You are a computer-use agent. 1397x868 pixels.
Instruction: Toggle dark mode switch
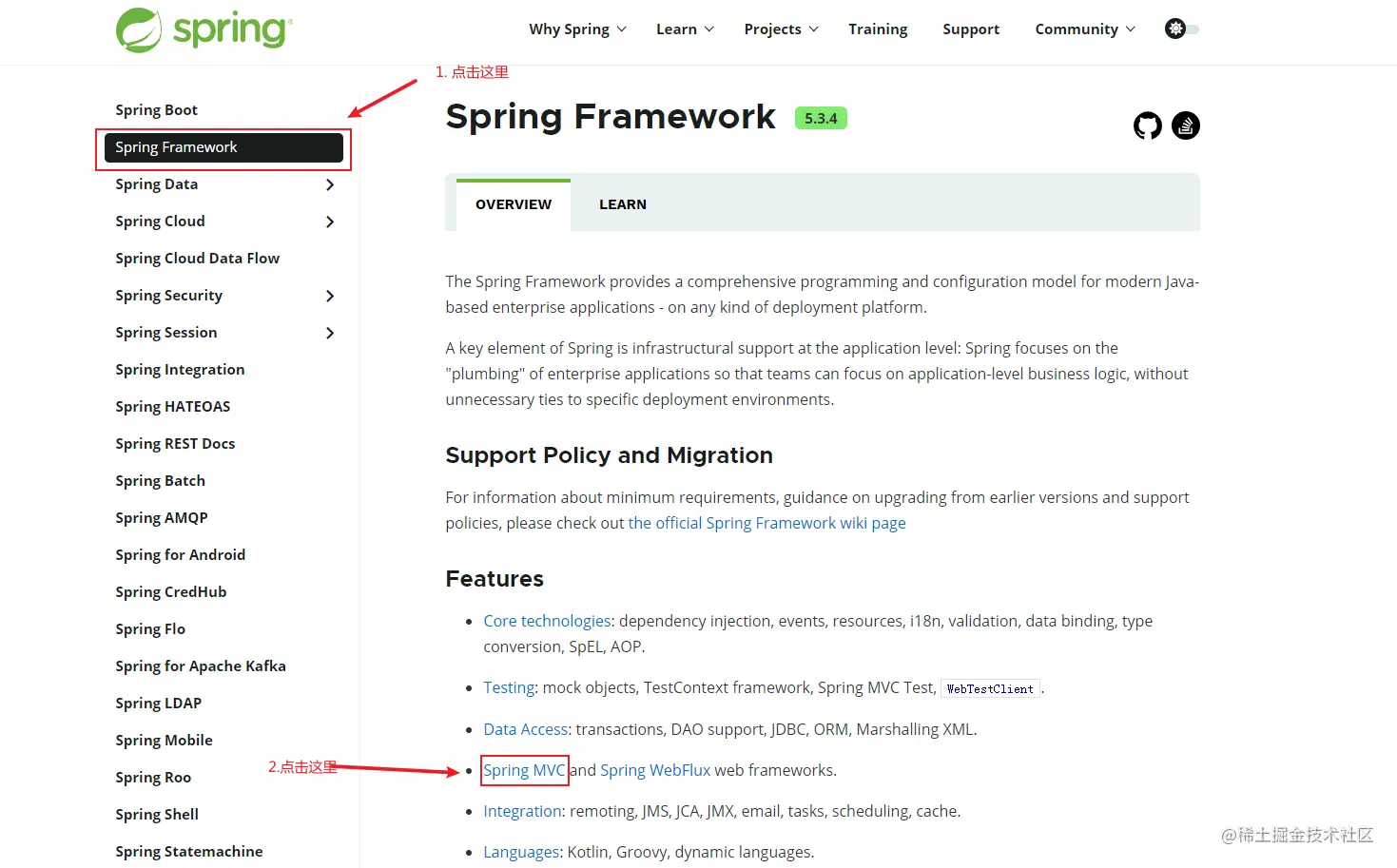tap(1182, 29)
